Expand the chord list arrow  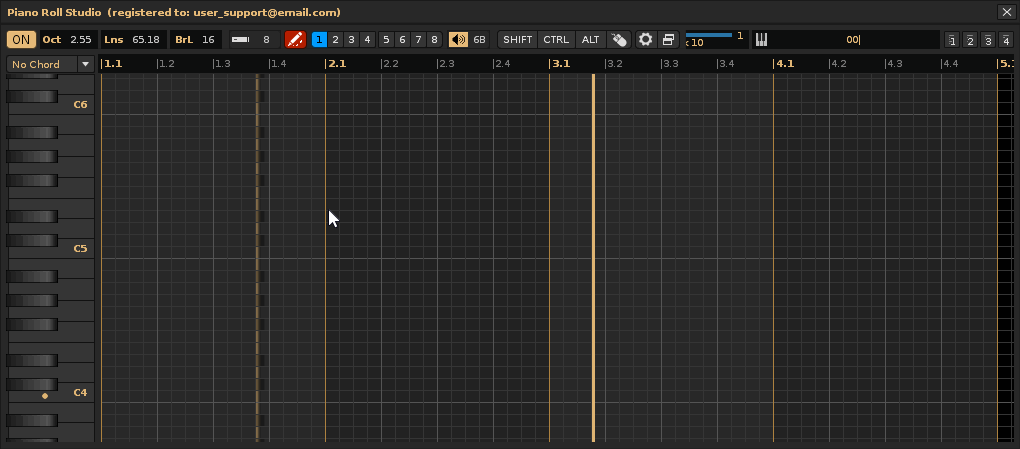[x=85, y=64]
